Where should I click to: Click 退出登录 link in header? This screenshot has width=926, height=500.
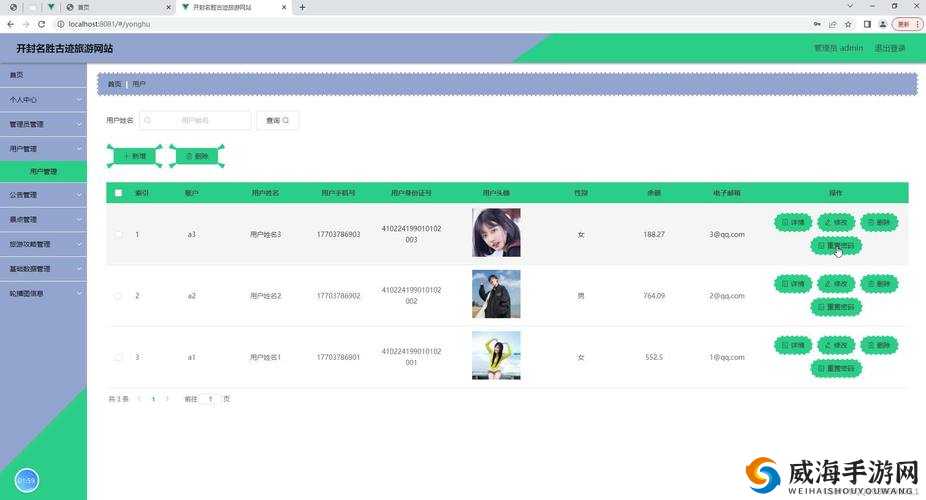coord(890,48)
